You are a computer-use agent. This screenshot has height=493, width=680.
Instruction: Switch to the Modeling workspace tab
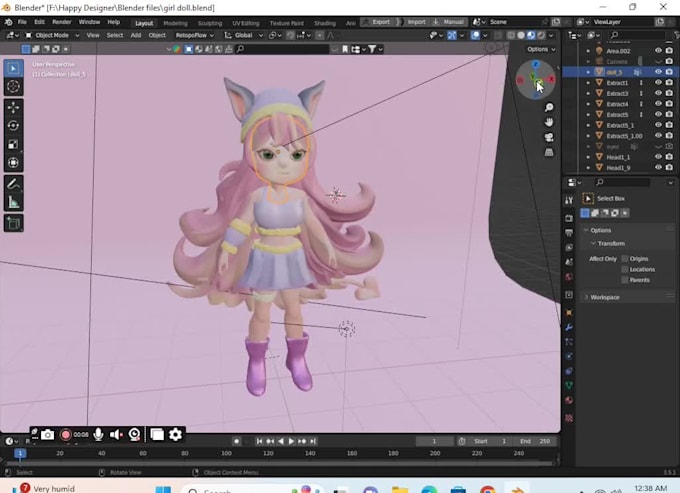pyautogui.click(x=175, y=23)
